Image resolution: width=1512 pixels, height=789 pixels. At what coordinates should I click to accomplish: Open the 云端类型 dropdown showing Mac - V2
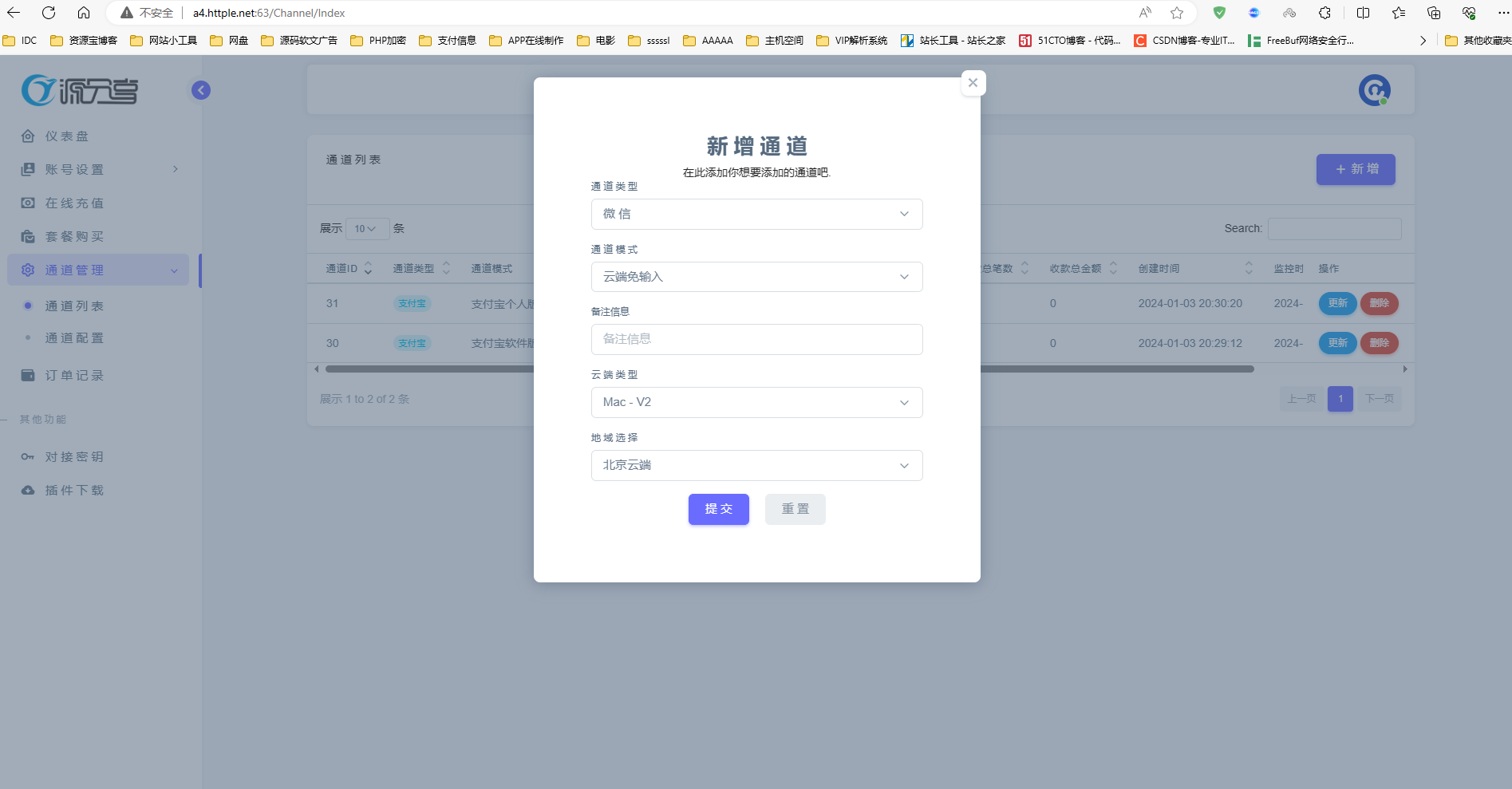[x=756, y=402]
